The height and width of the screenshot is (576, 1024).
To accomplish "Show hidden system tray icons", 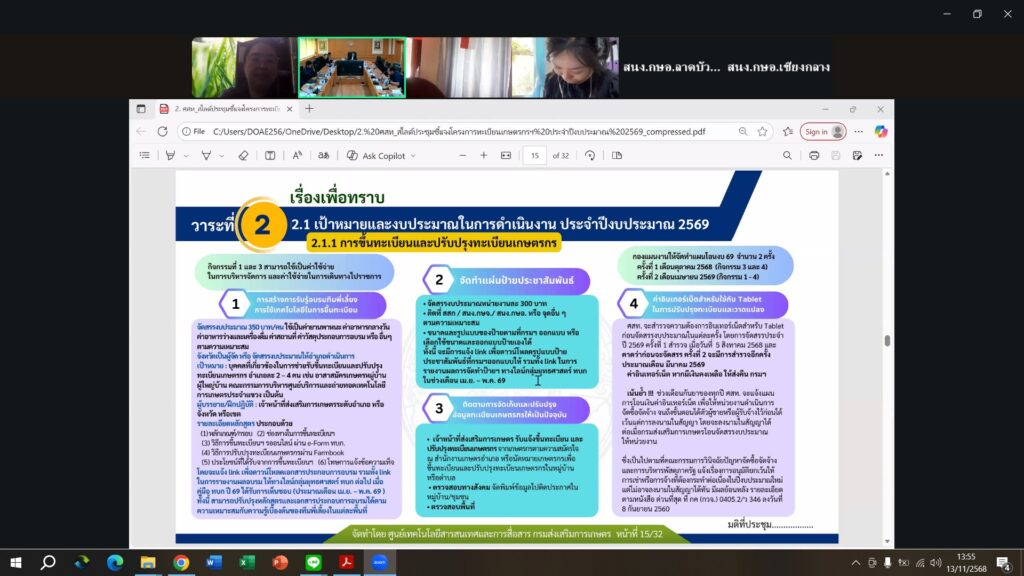I will click(x=856, y=562).
